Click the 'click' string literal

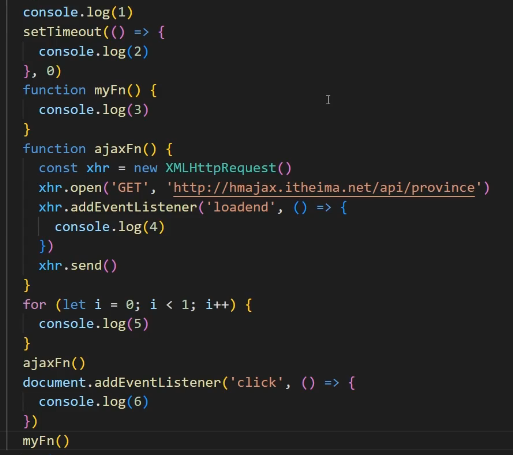coord(256,383)
